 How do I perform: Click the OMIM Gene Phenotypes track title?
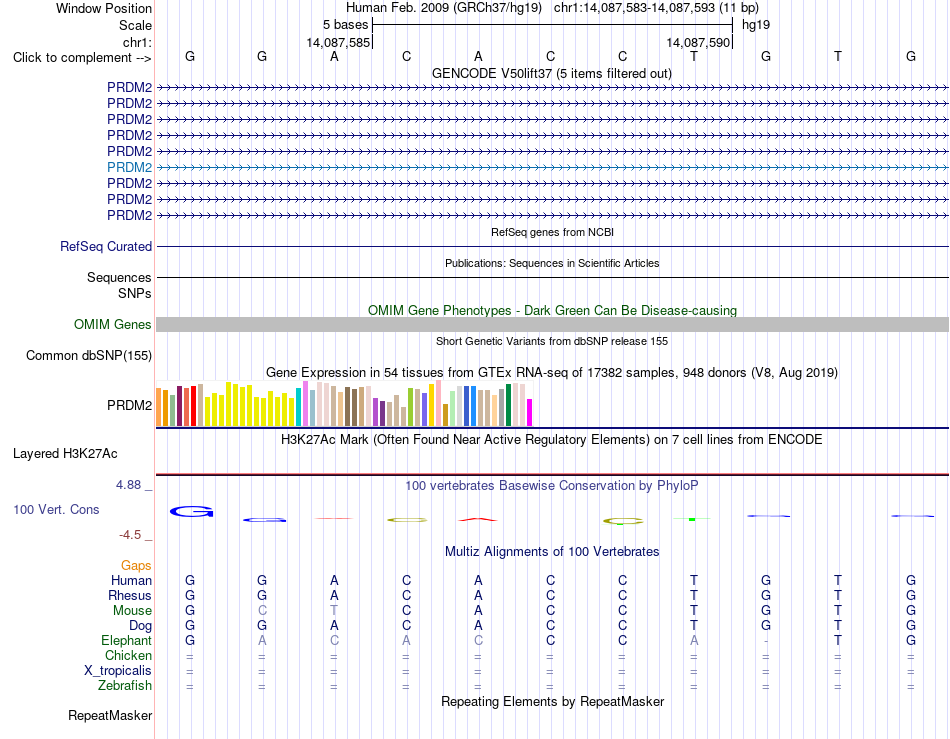click(x=553, y=310)
